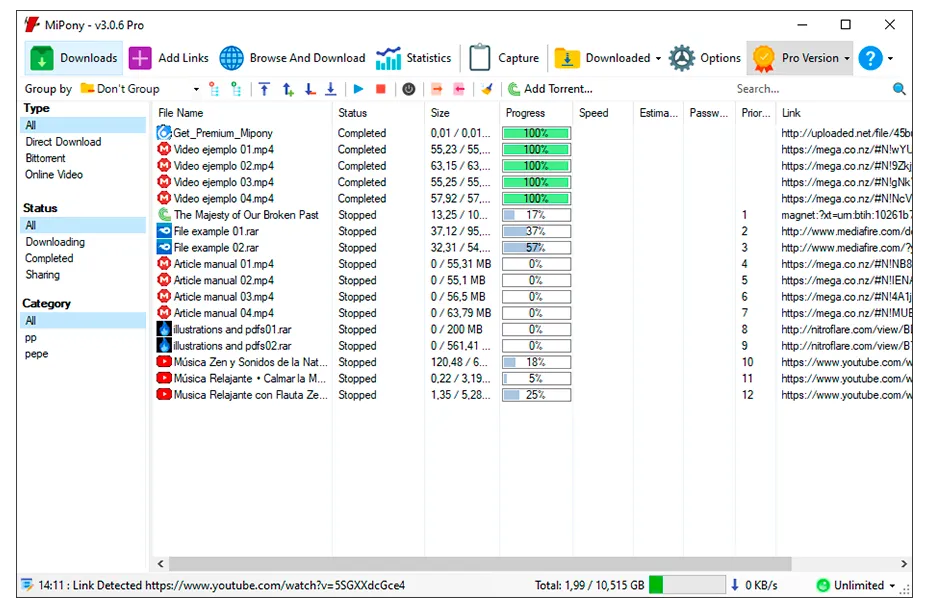Sort by the Speed column header
The image size is (932, 611).
603,113
